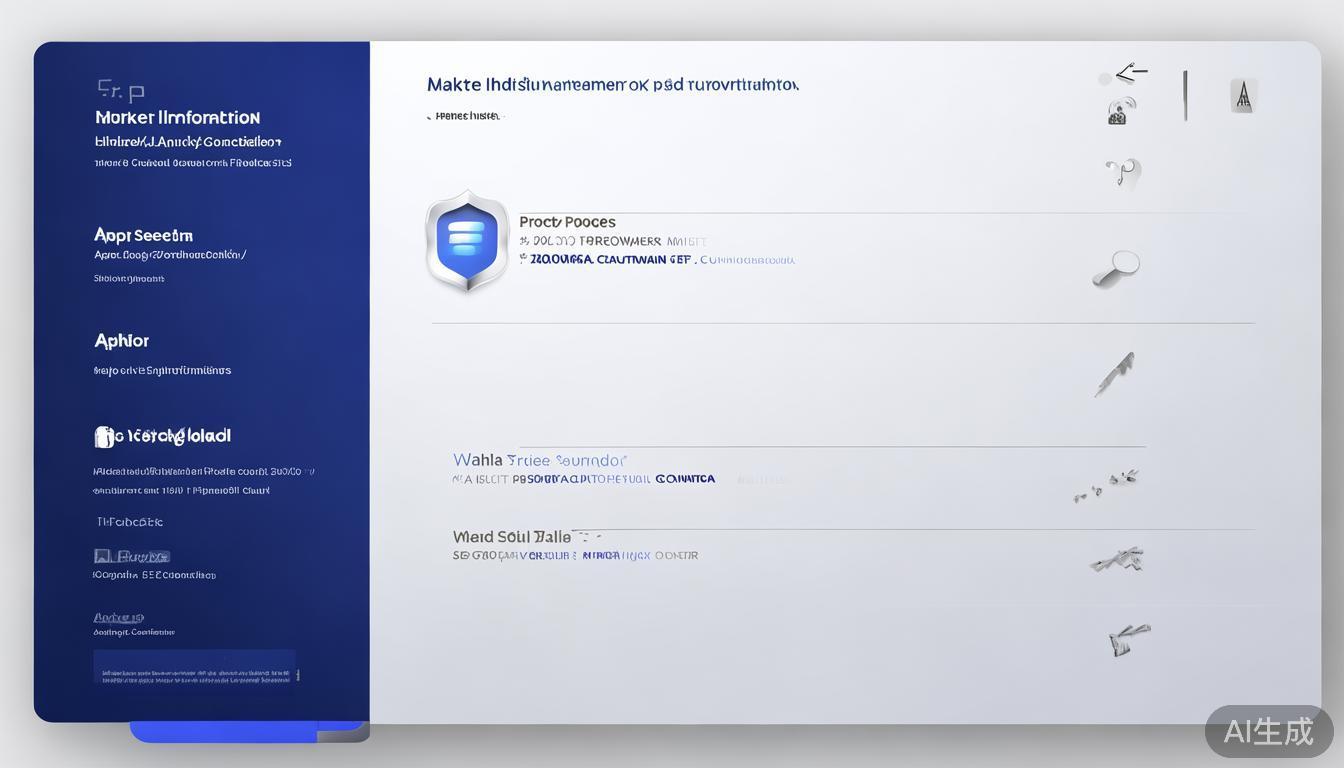Click the main page heading starting with Makte

click(612, 85)
